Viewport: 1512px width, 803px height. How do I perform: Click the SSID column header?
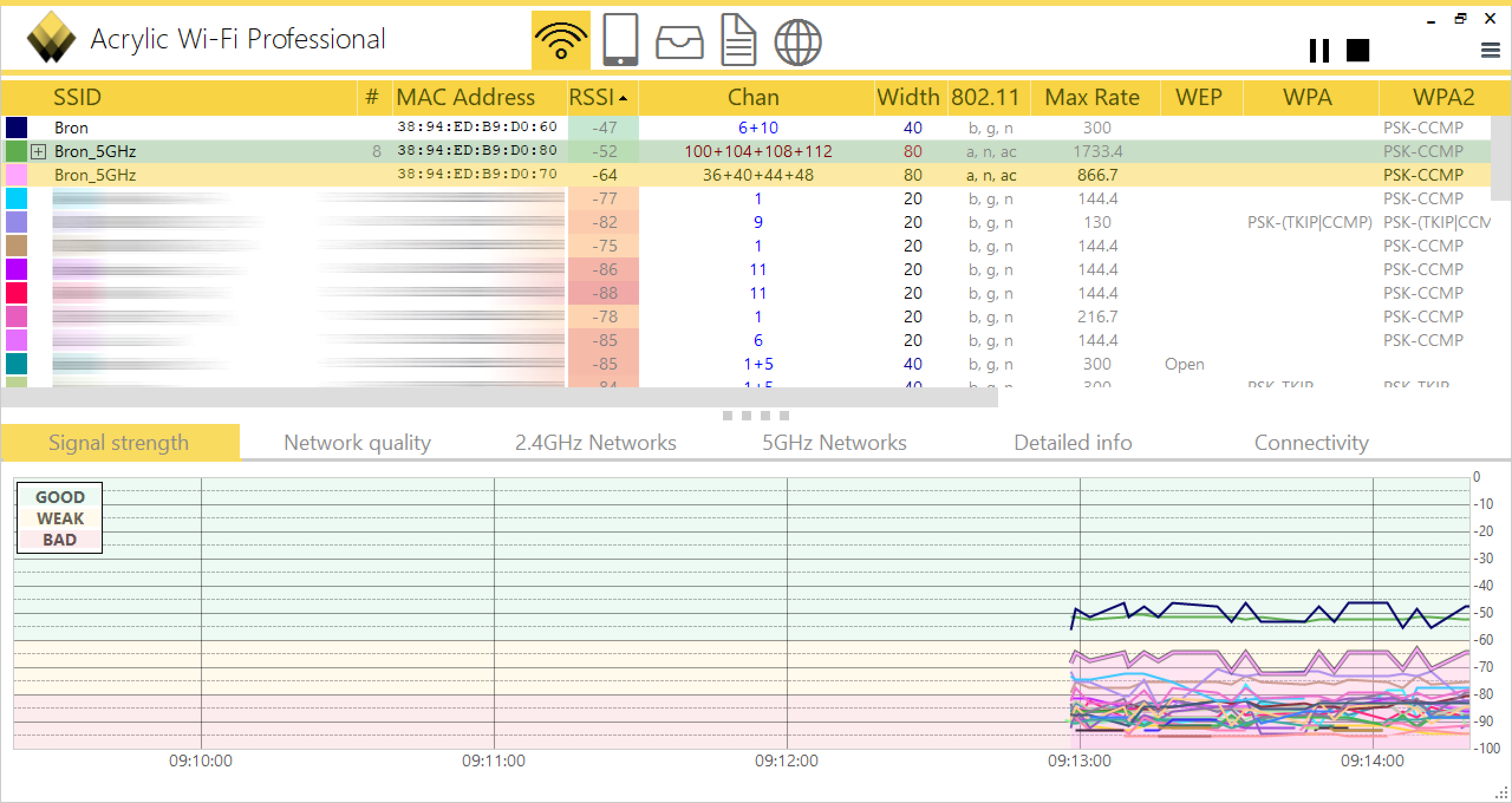(x=77, y=97)
